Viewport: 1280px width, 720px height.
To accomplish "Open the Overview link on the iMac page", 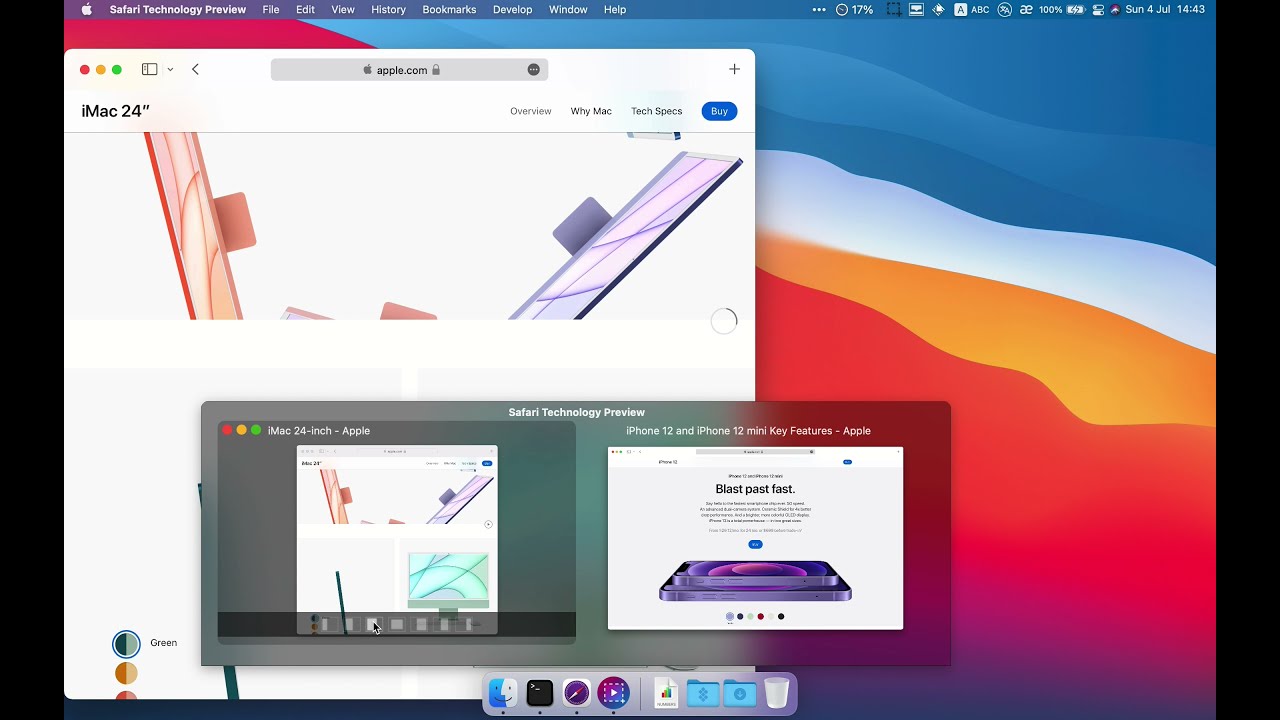I will [x=531, y=111].
